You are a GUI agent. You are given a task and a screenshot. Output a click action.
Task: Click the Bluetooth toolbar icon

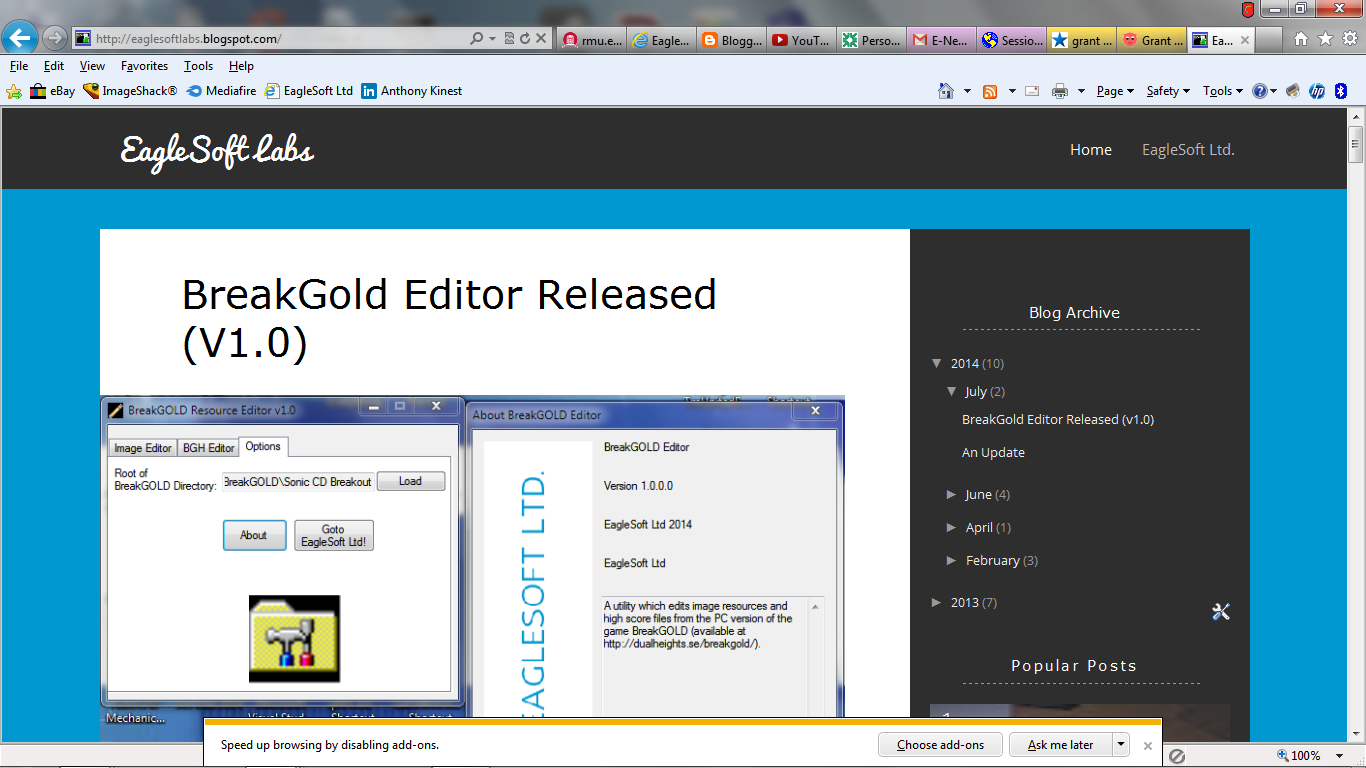[1341, 91]
